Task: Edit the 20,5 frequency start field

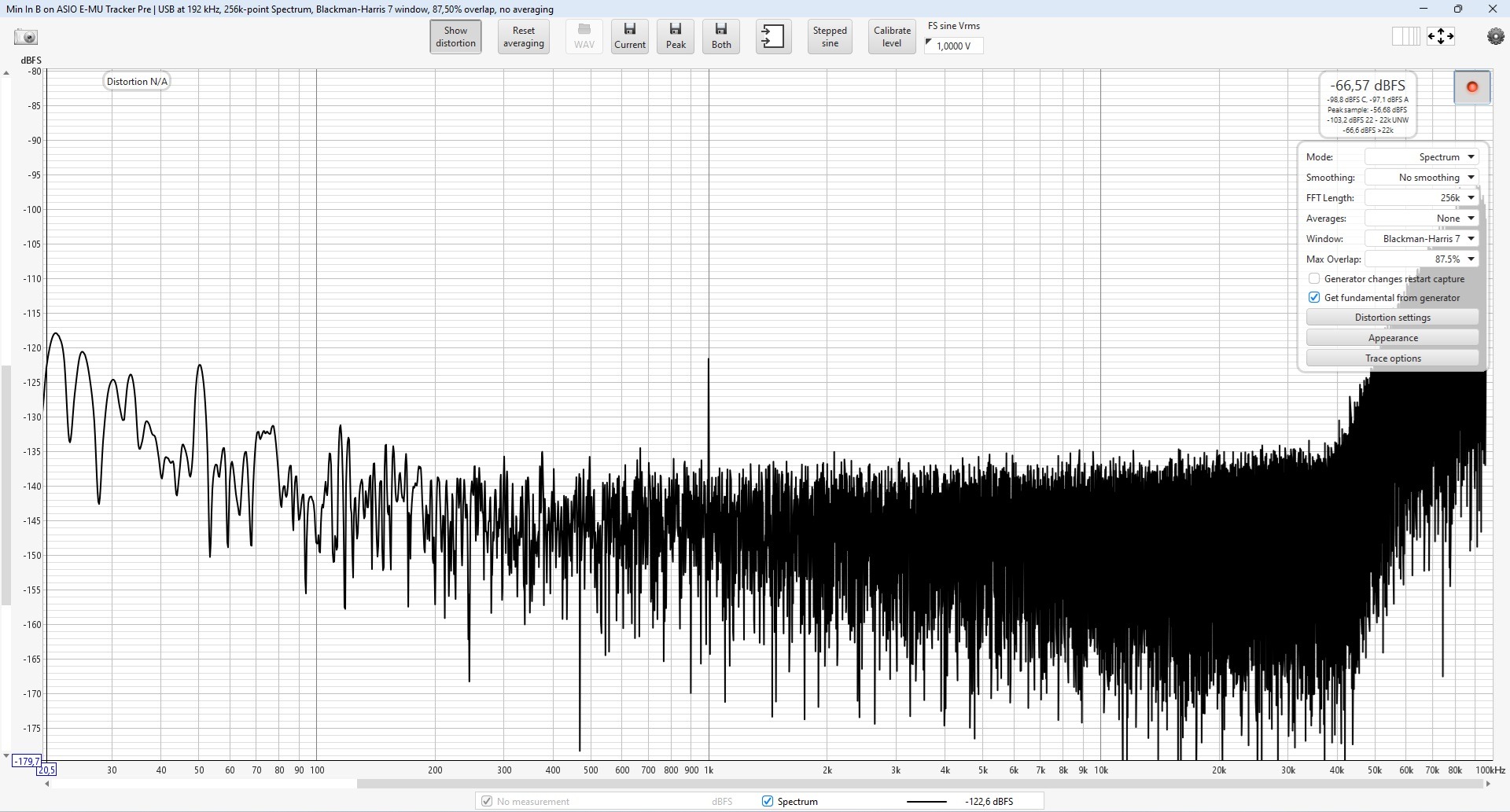Action: 46,770
